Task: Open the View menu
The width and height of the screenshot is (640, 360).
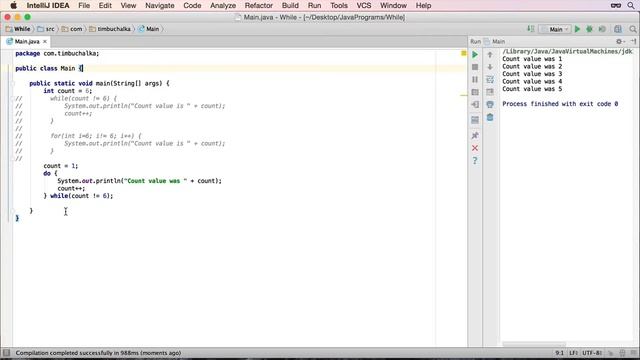Action: point(128,6)
